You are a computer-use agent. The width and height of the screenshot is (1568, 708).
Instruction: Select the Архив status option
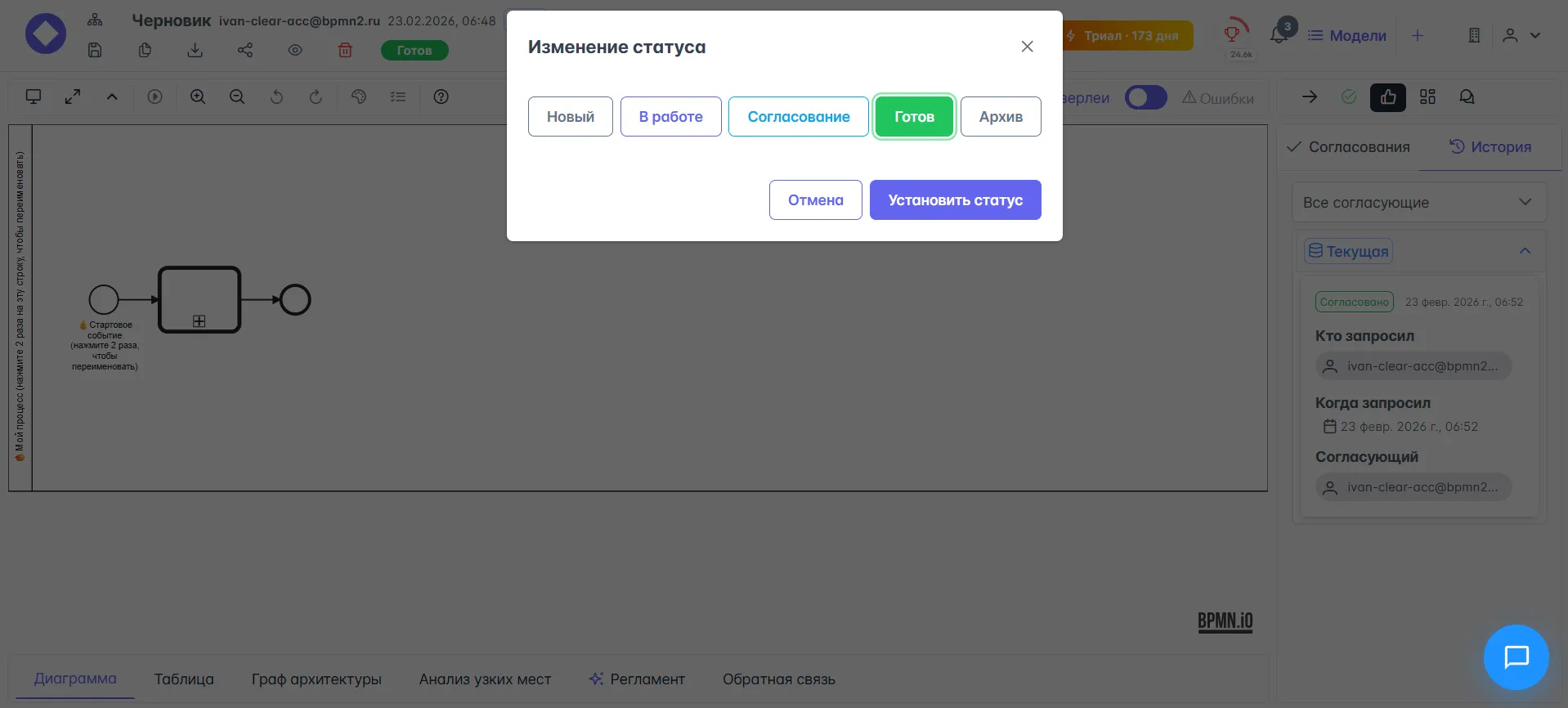point(1000,117)
